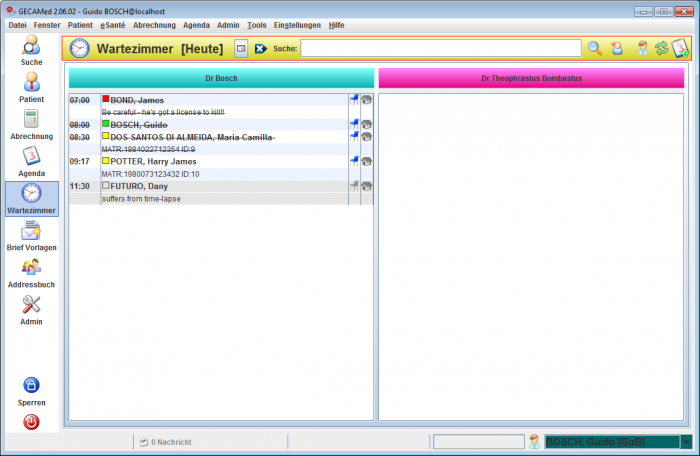Open the Suche module in sidebar
The width and height of the screenshot is (700, 456).
tap(31, 46)
